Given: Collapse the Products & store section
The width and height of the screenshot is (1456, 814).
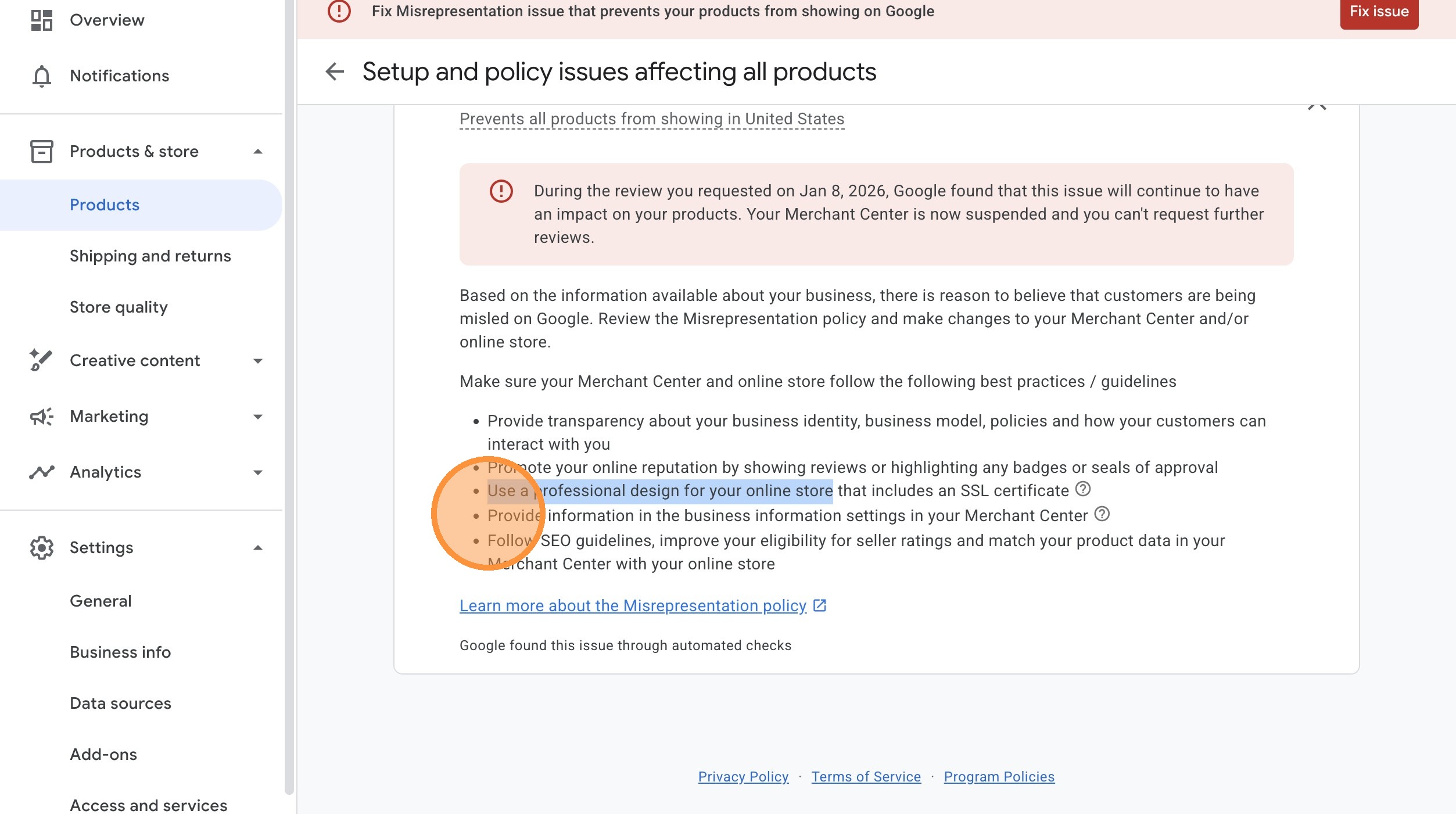Looking at the screenshot, I should click(258, 152).
